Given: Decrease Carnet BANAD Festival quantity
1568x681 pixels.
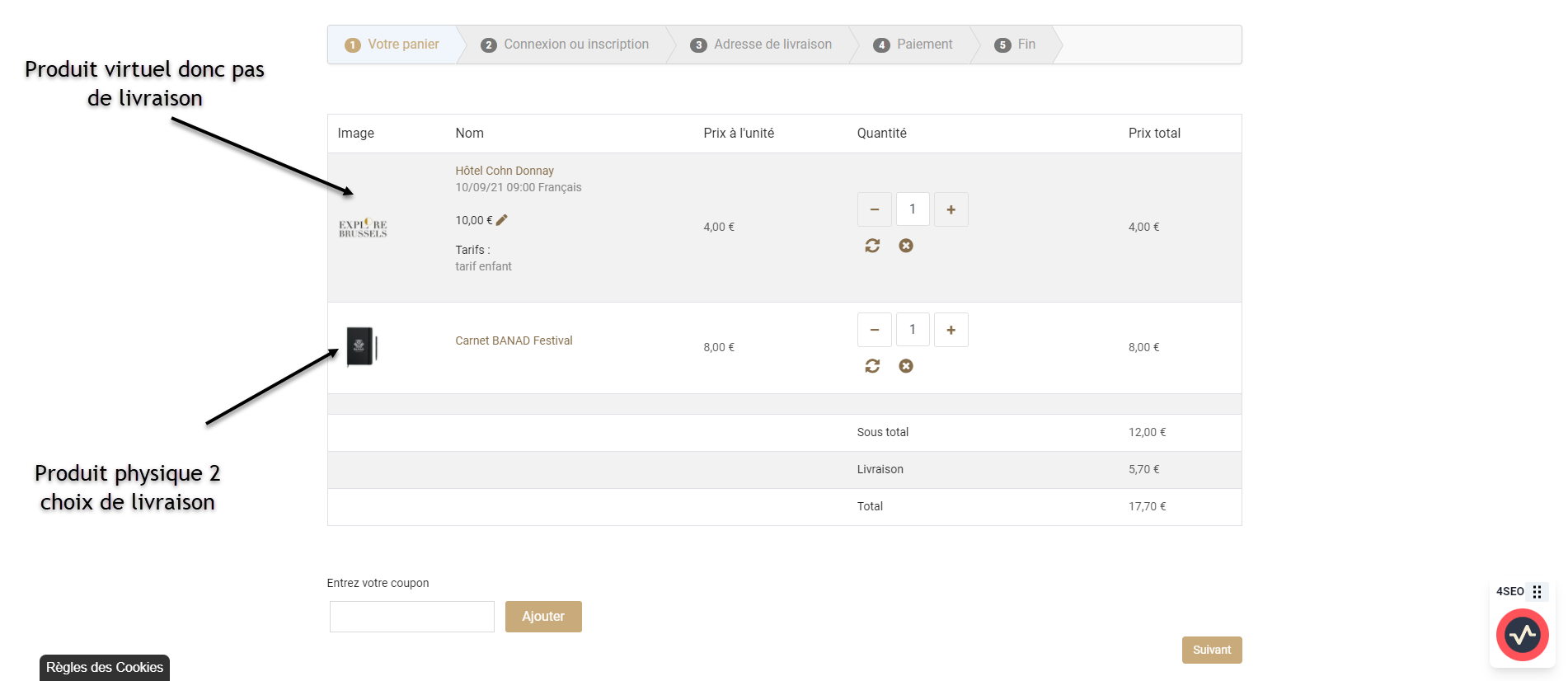Looking at the screenshot, I should tap(875, 330).
